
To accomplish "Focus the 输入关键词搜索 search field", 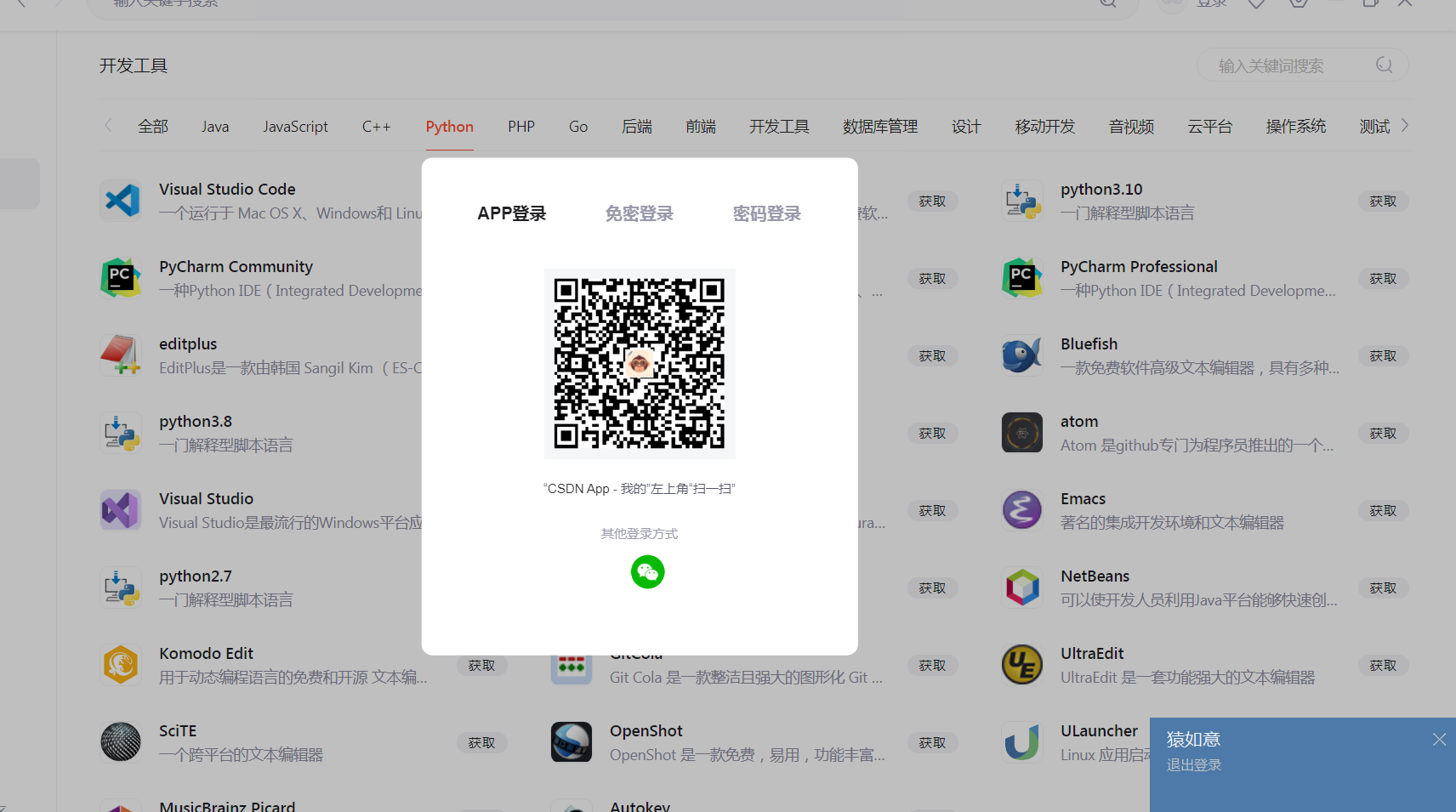I will (1303, 65).
